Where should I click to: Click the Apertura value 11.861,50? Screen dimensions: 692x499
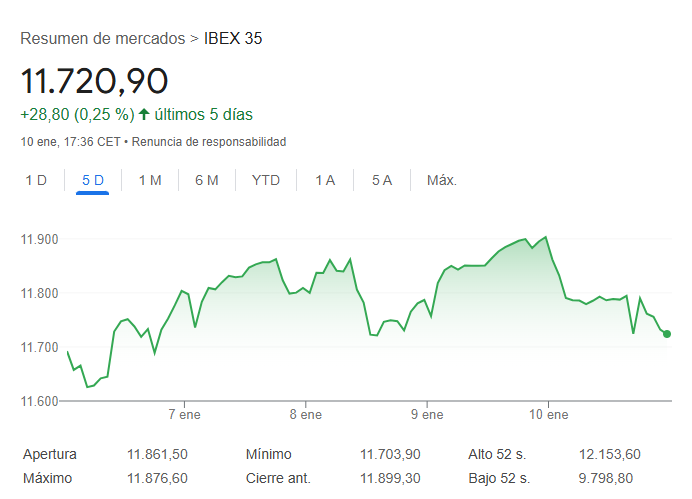pos(157,454)
